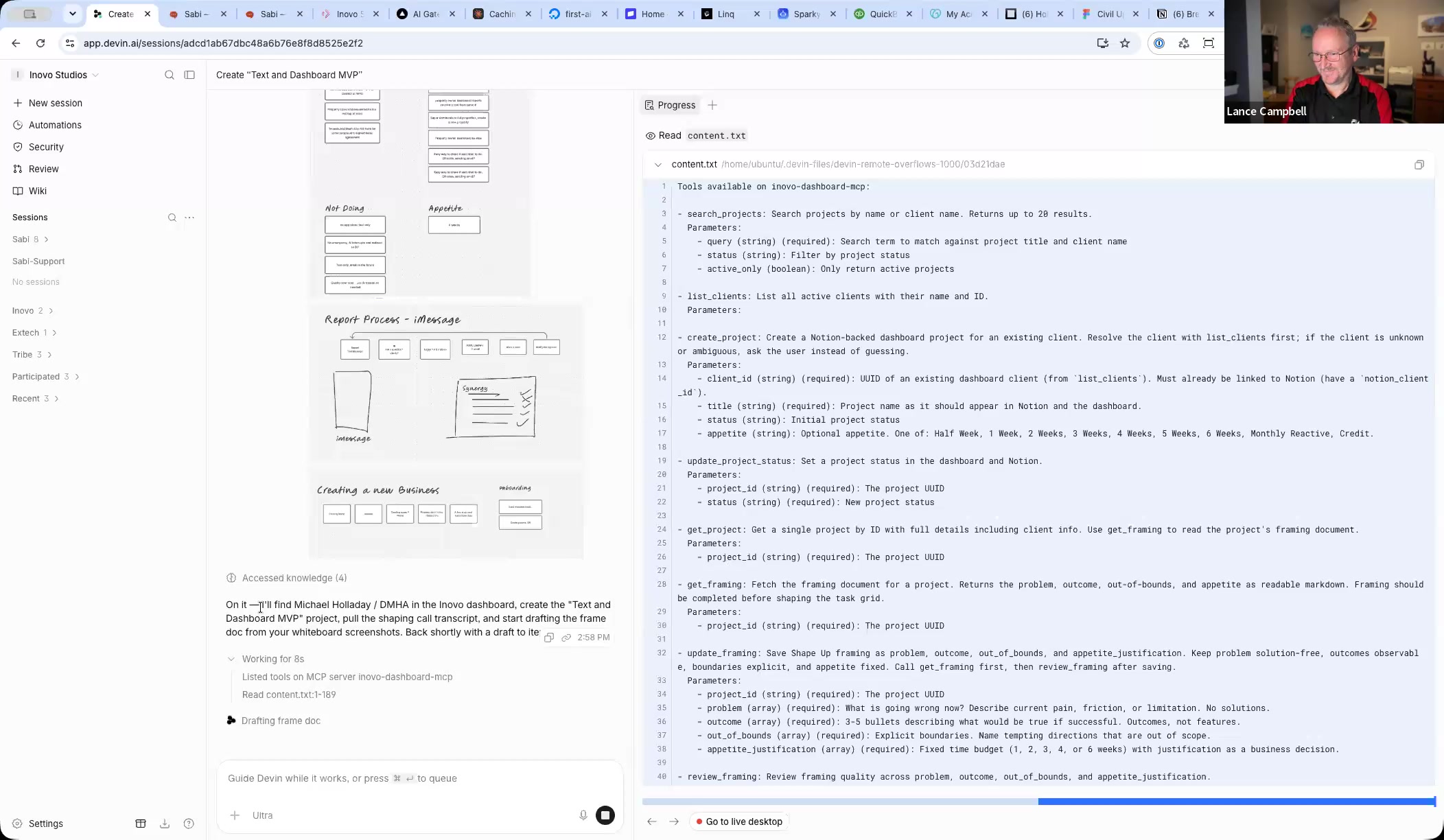Reload the page in the browser
Viewport: 1444px width, 840px height.
tap(40, 43)
